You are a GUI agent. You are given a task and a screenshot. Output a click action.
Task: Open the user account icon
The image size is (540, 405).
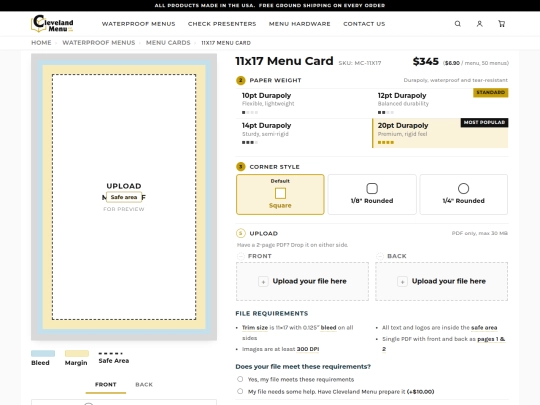479,24
